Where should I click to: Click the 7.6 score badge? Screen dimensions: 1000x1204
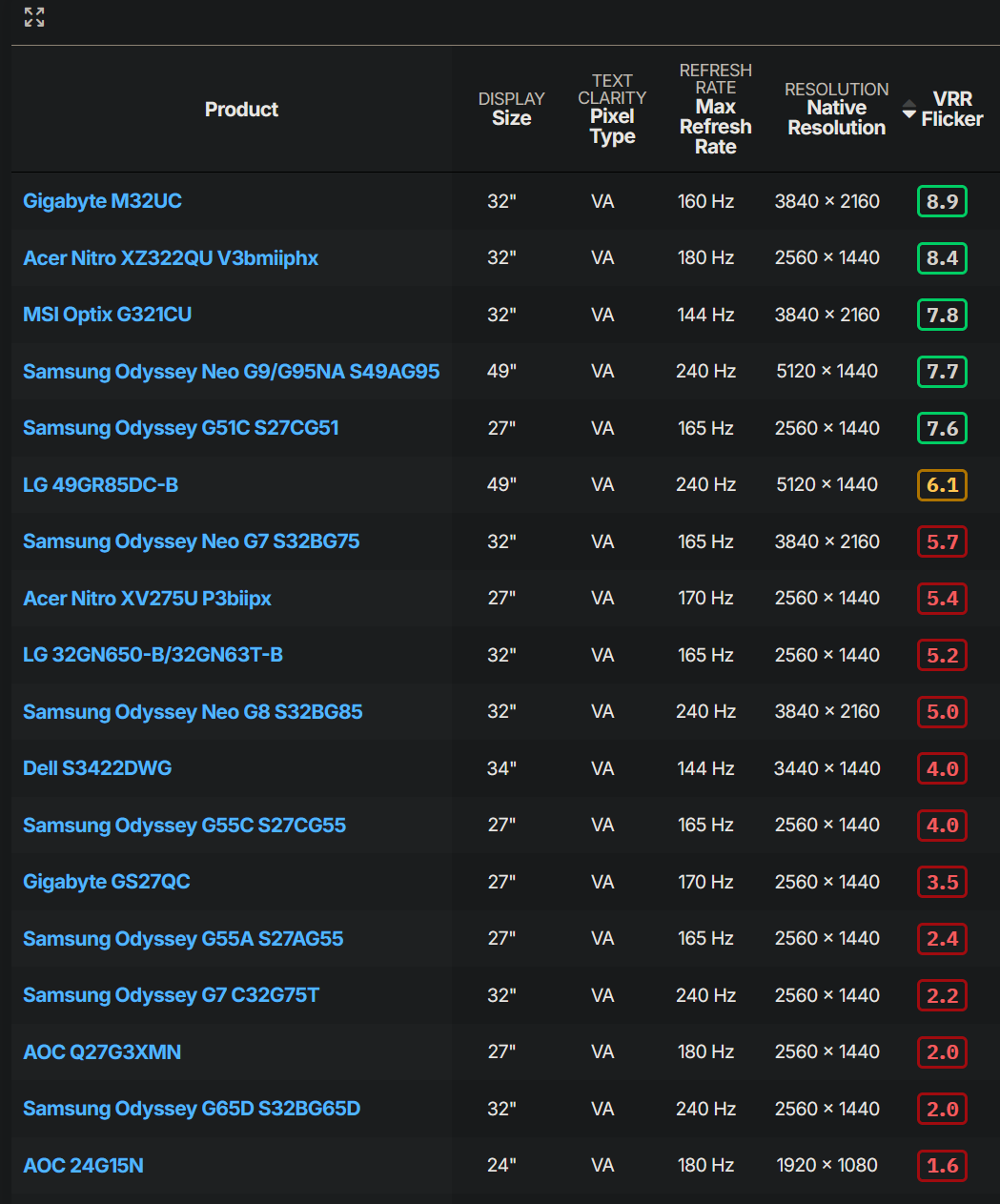[942, 428]
